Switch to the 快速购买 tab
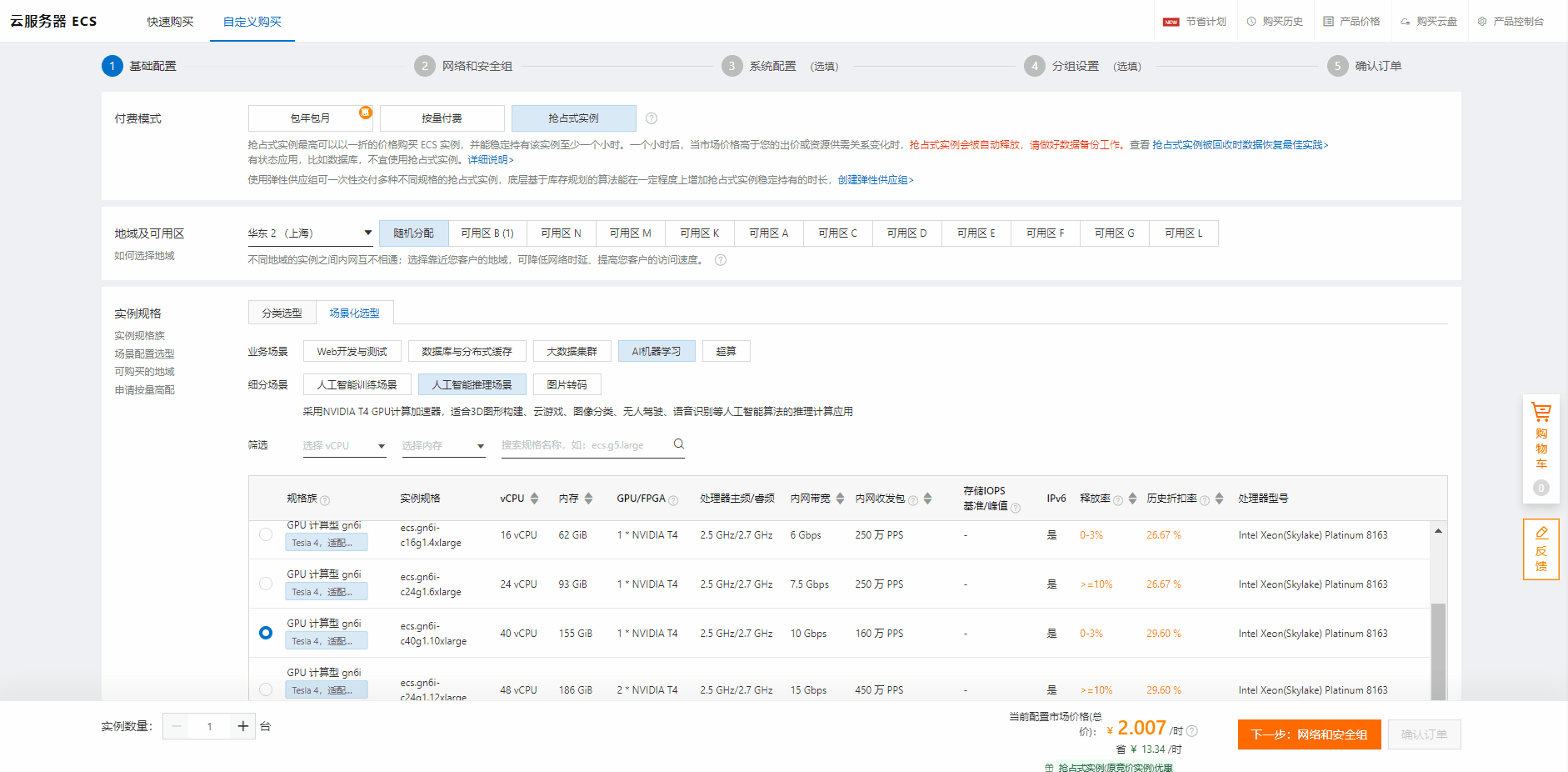Screen dimensions: 1568x772 170,22
